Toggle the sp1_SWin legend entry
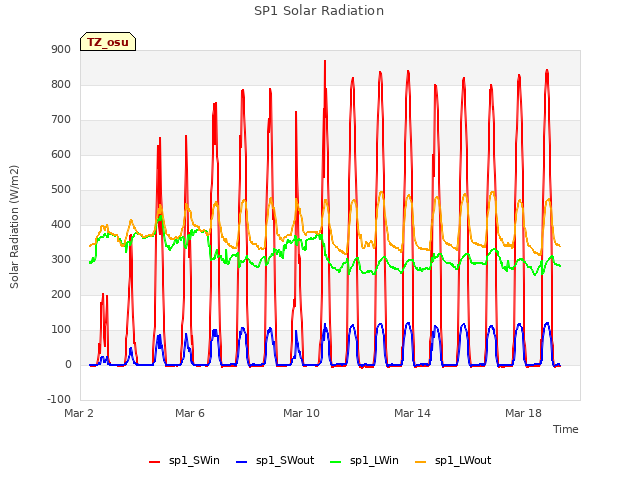The height and width of the screenshot is (480, 640). 184,461
